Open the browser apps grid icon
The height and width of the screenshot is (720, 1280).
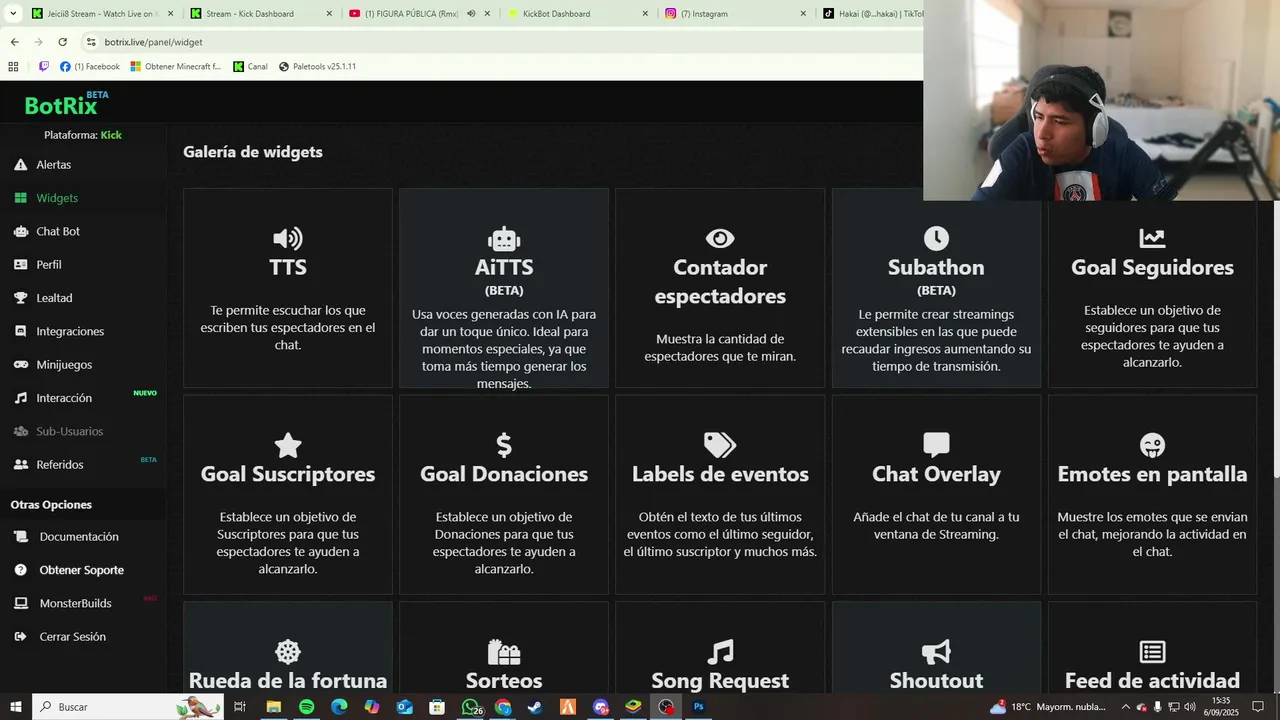(13, 67)
